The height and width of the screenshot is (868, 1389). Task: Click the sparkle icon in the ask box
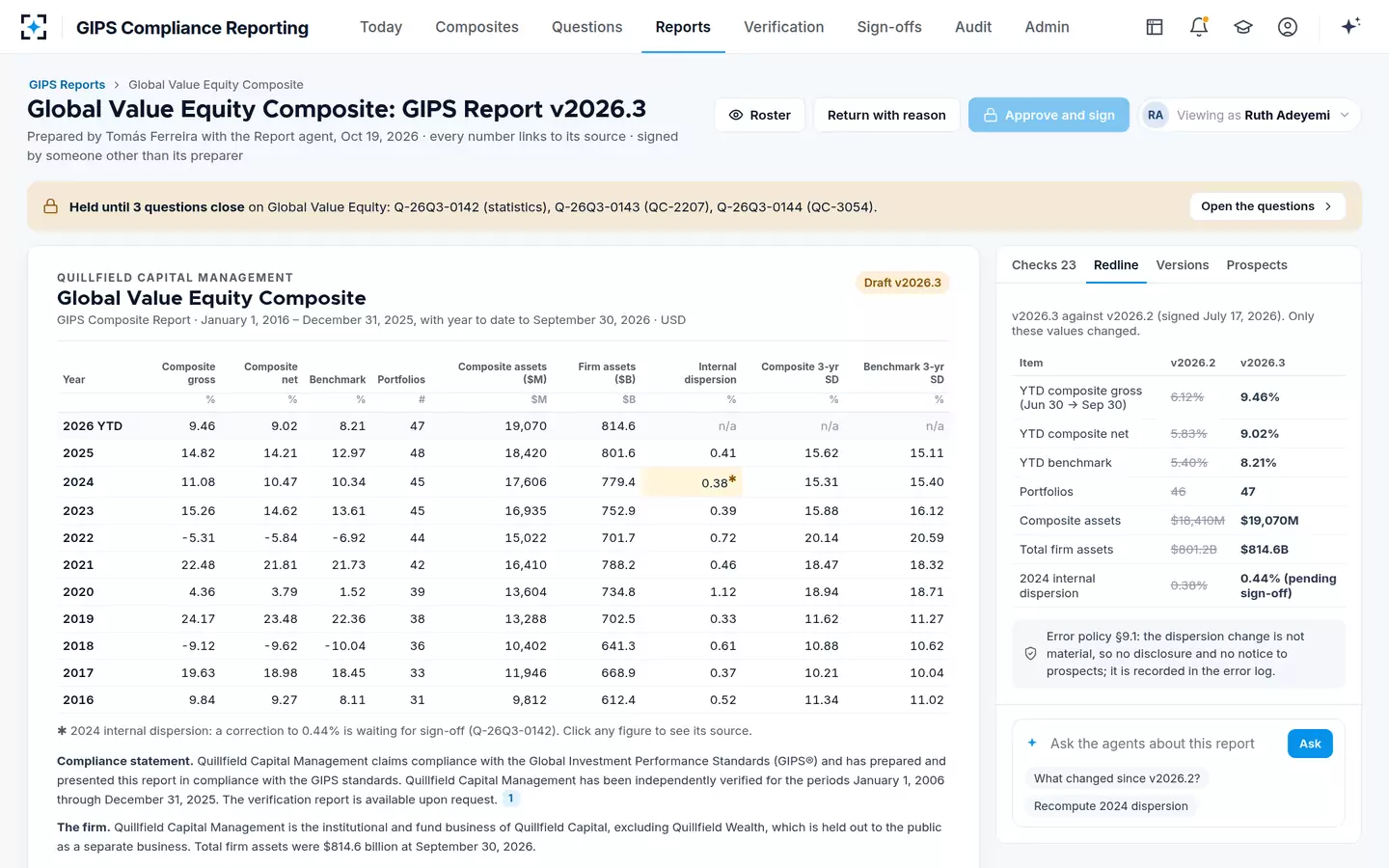coord(1032,743)
